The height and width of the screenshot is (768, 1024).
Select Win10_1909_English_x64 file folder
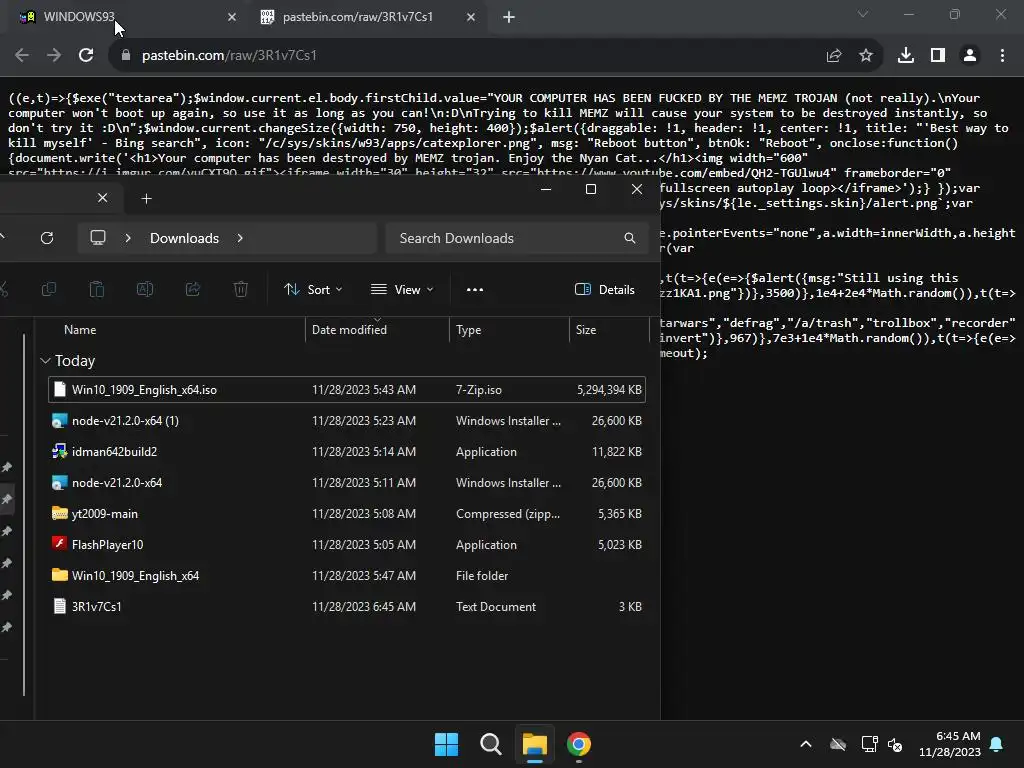tap(347, 575)
